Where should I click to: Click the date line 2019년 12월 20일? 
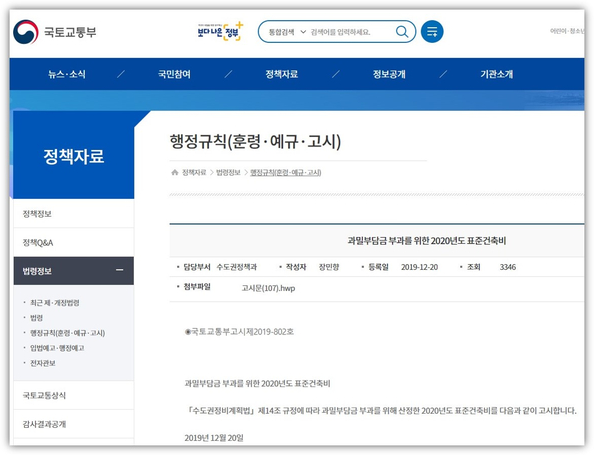pyautogui.click(x=214, y=438)
